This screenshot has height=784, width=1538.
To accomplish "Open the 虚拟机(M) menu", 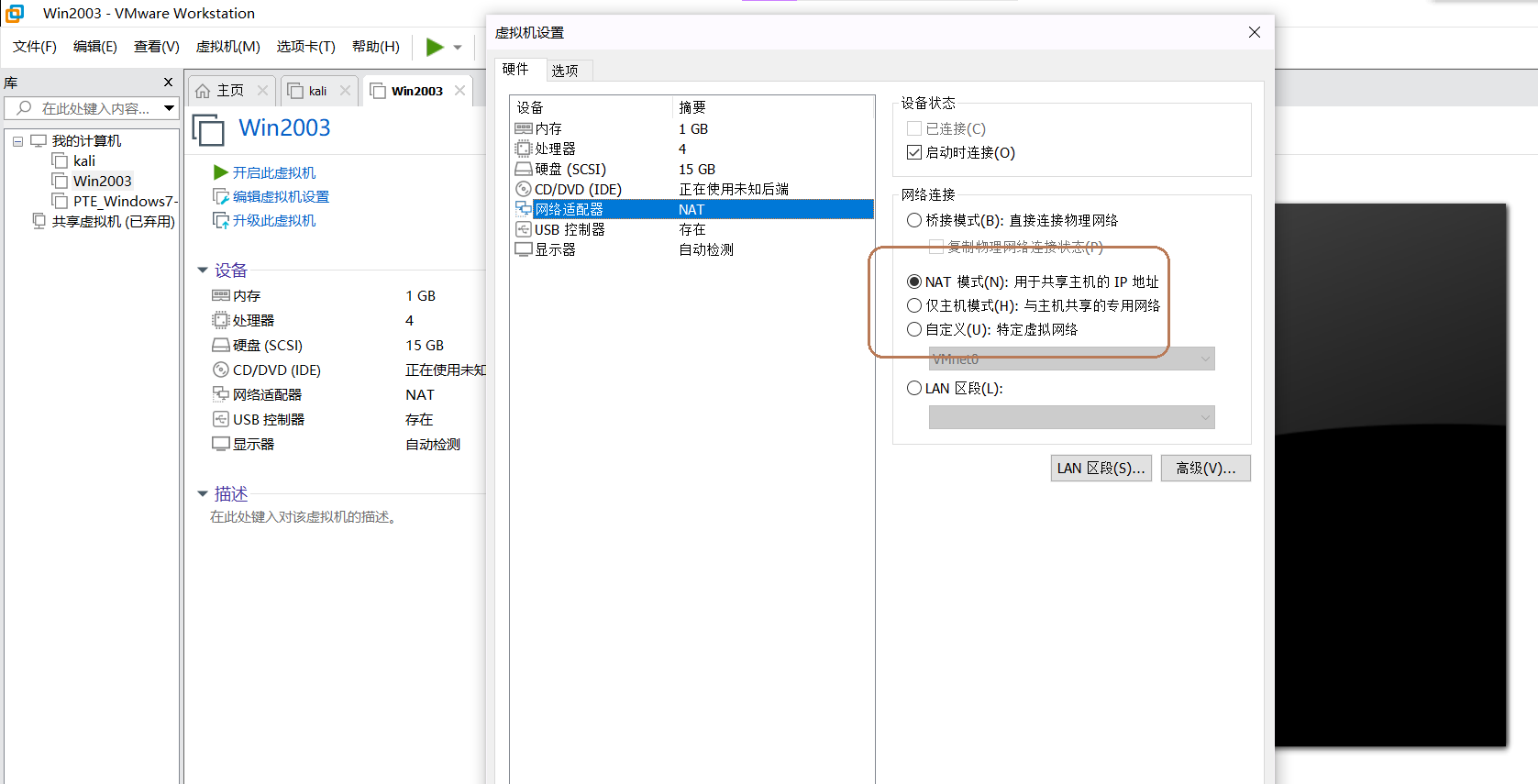I will [228, 47].
